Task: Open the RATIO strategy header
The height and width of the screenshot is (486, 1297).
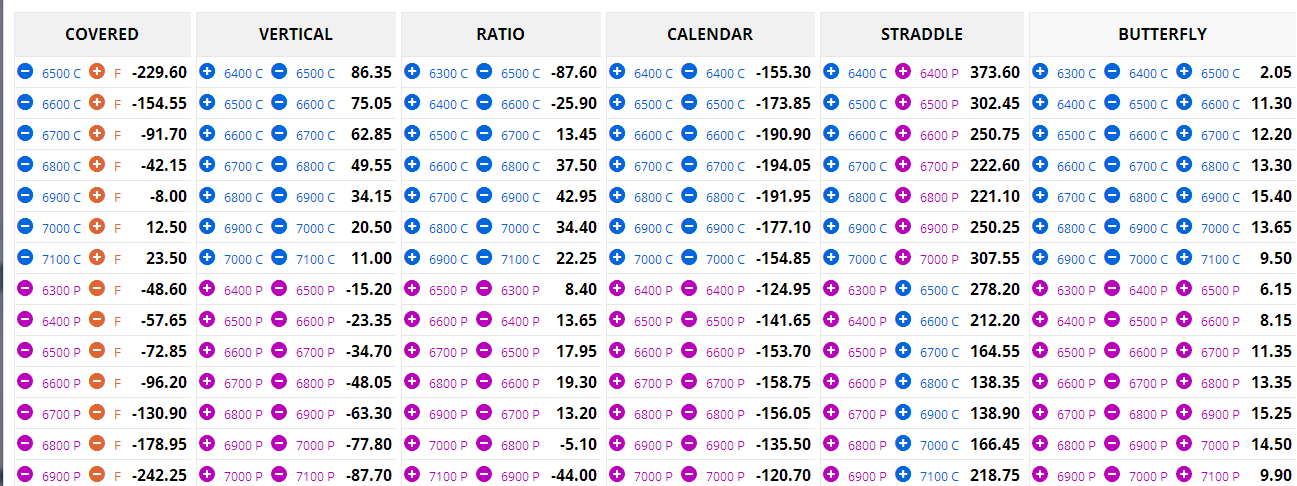Action: pos(501,34)
